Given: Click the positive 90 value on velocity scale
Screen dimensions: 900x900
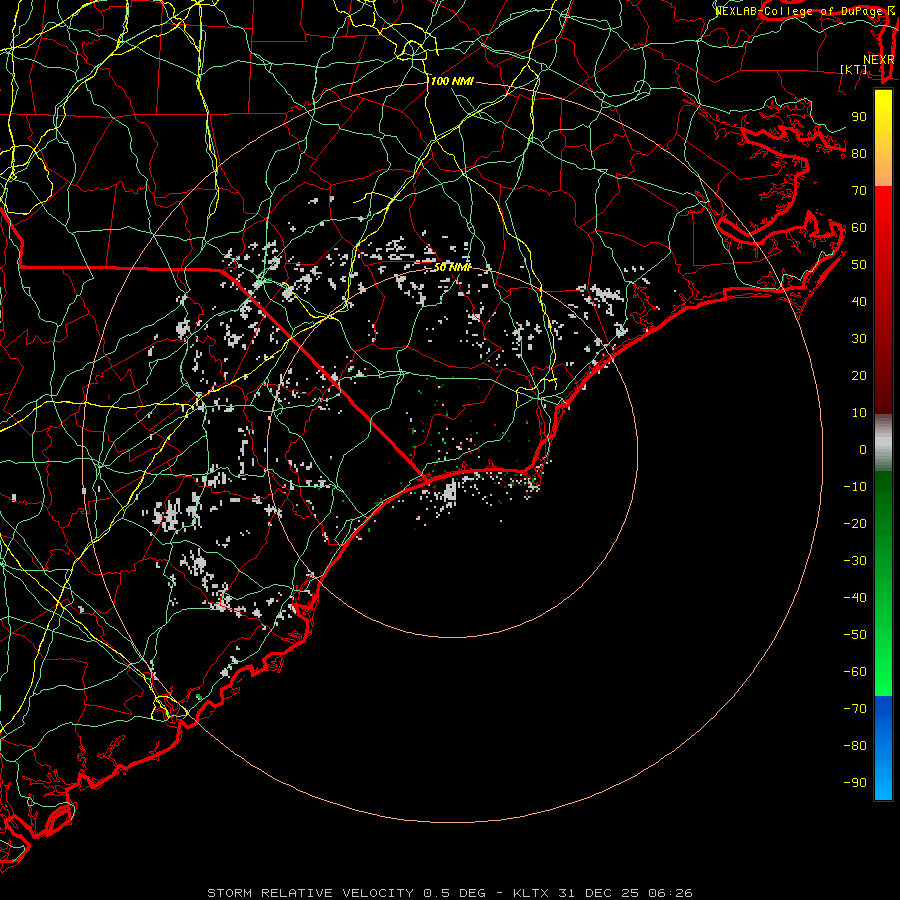Looking at the screenshot, I should (x=859, y=117).
